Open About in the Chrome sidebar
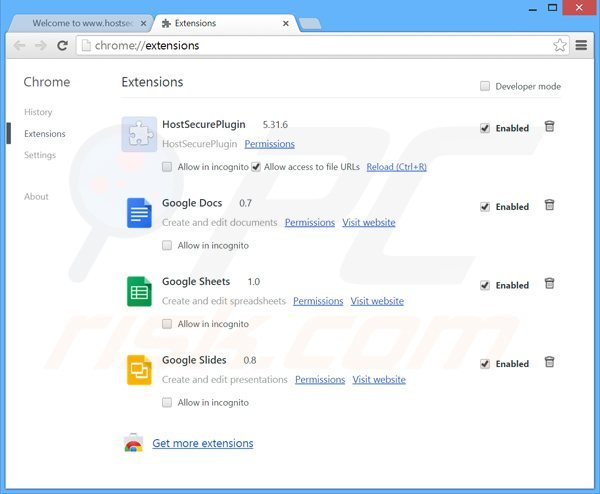The height and width of the screenshot is (494, 600). (36, 197)
